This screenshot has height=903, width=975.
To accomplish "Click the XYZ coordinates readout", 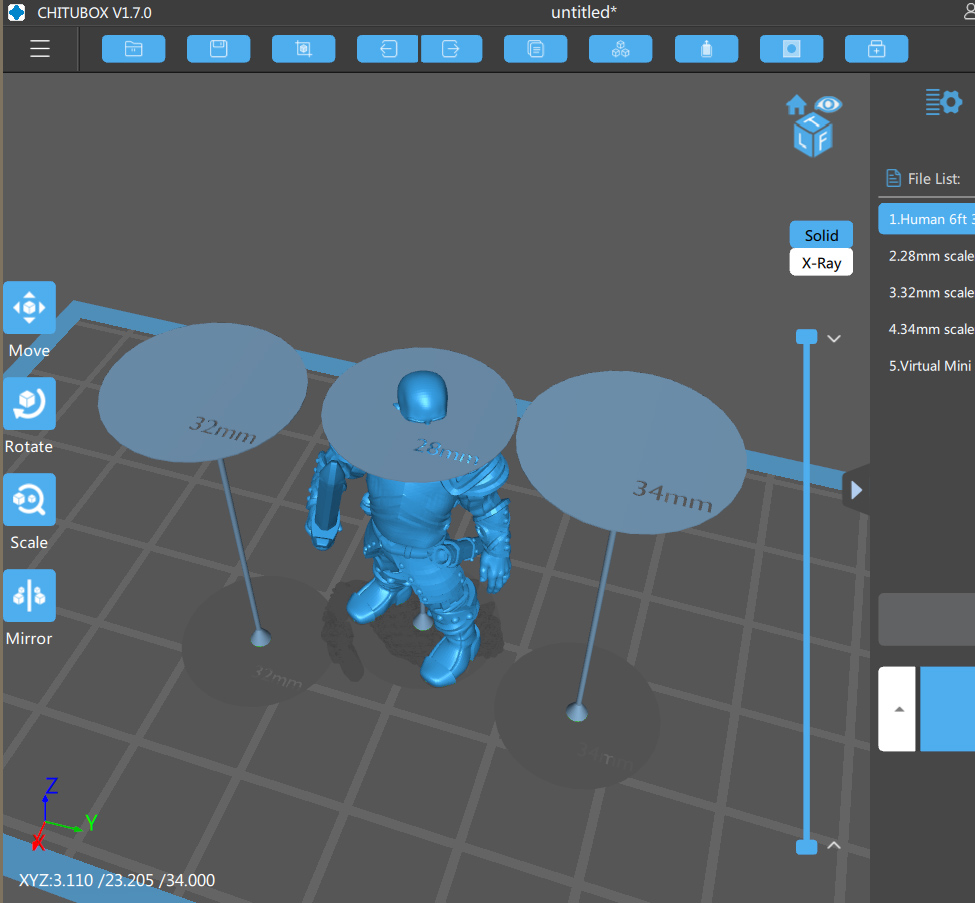I will coord(117,880).
